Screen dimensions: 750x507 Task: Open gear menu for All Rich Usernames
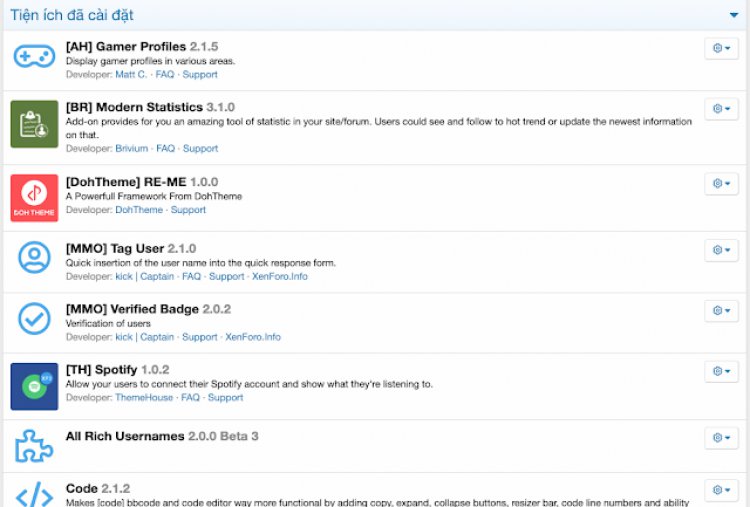[x=721, y=437]
